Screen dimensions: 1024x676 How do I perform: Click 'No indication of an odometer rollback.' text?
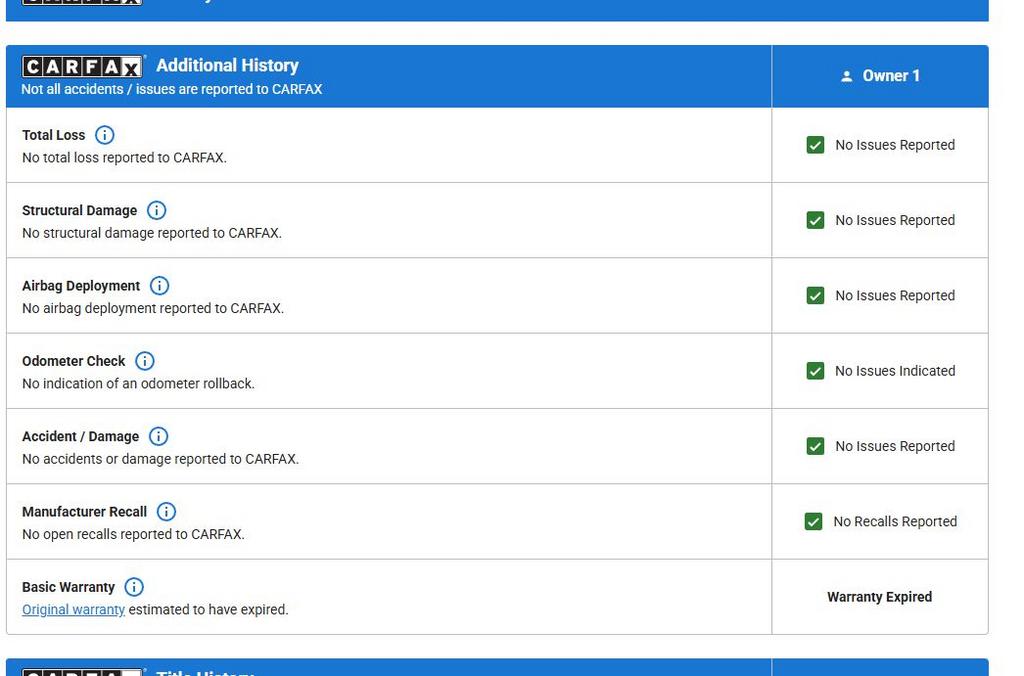pos(138,383)
